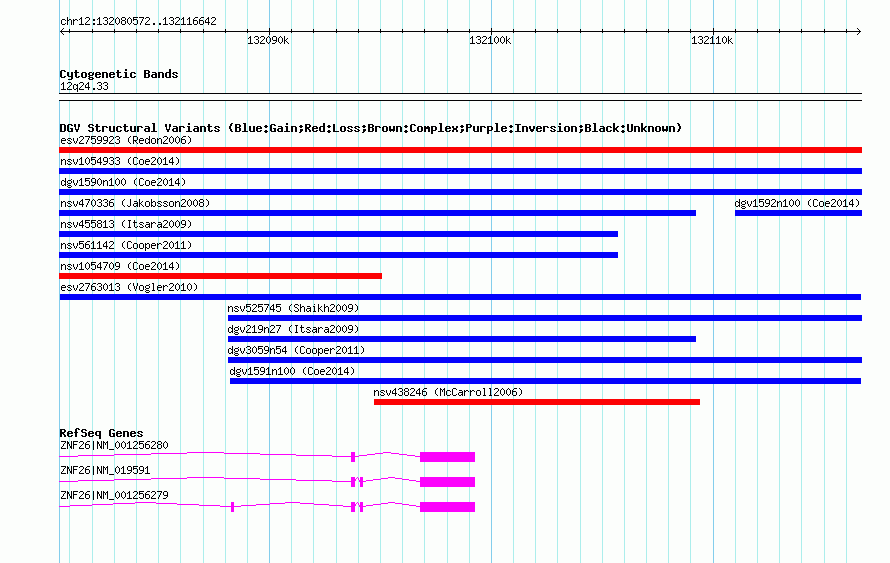Click the blue bar under esv2763013
The width and height of the screenshot is (890, 563).
(460, 297)
